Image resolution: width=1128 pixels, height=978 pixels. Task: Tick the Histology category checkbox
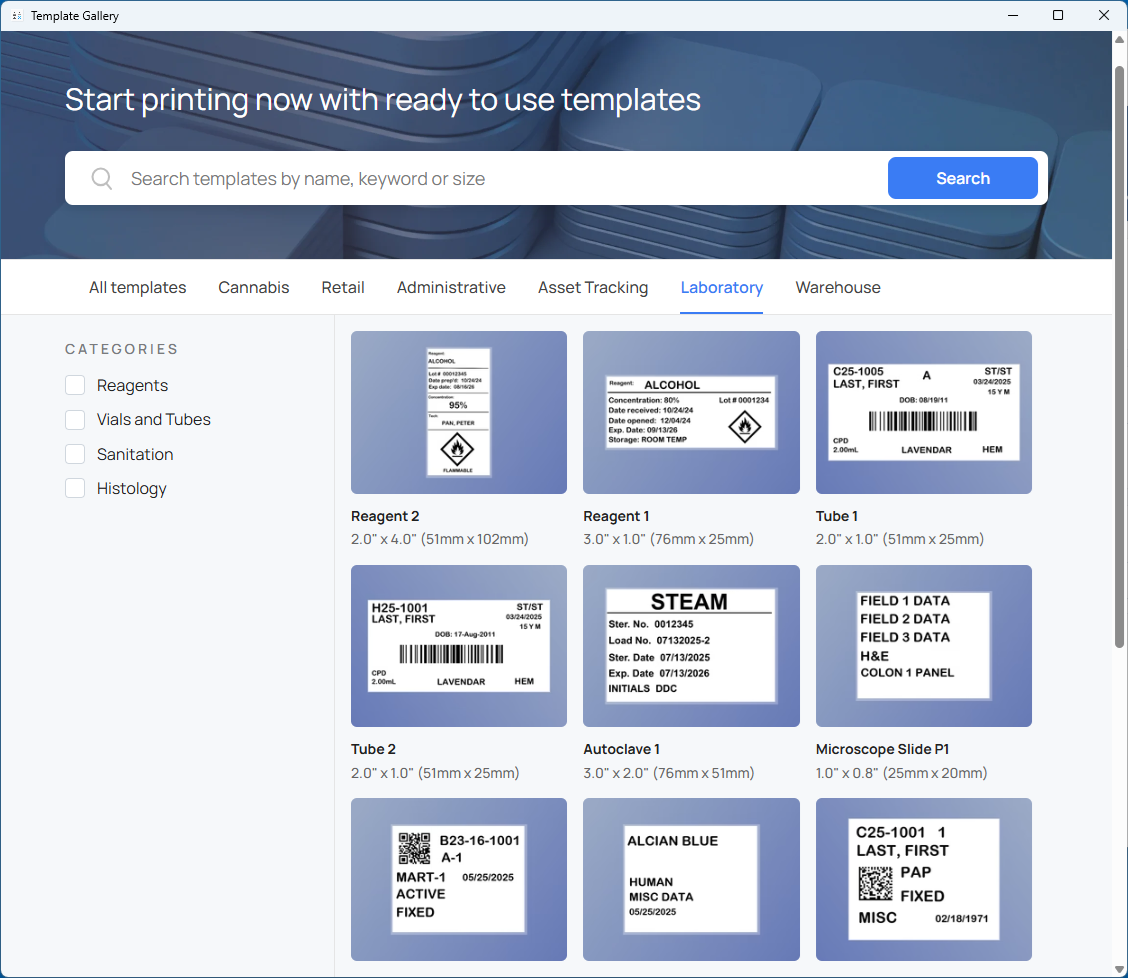pos(75,489)
